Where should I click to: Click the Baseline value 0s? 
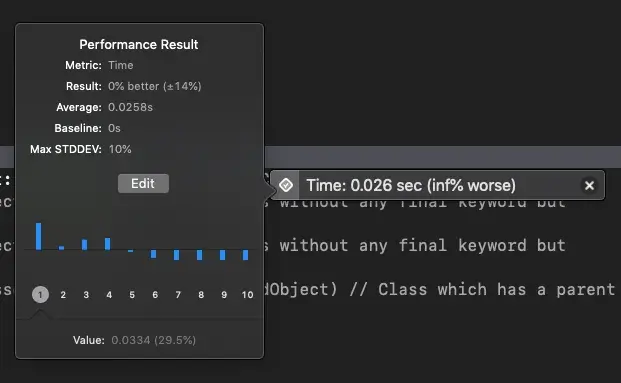pyautogui.click(x=114, y=128)
